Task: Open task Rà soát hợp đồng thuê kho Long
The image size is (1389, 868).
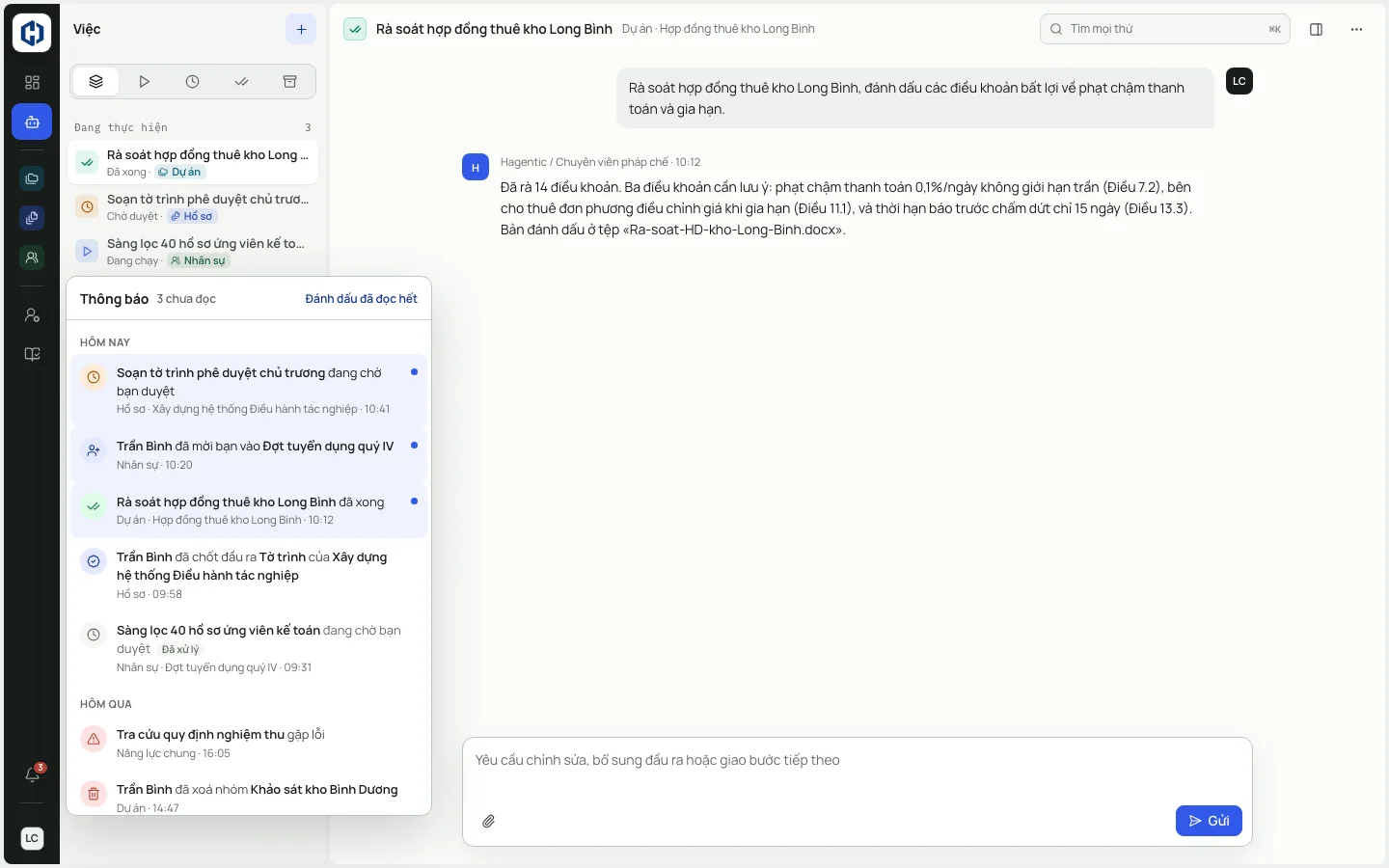Action: pyautogui.click(x=193, y=162)
